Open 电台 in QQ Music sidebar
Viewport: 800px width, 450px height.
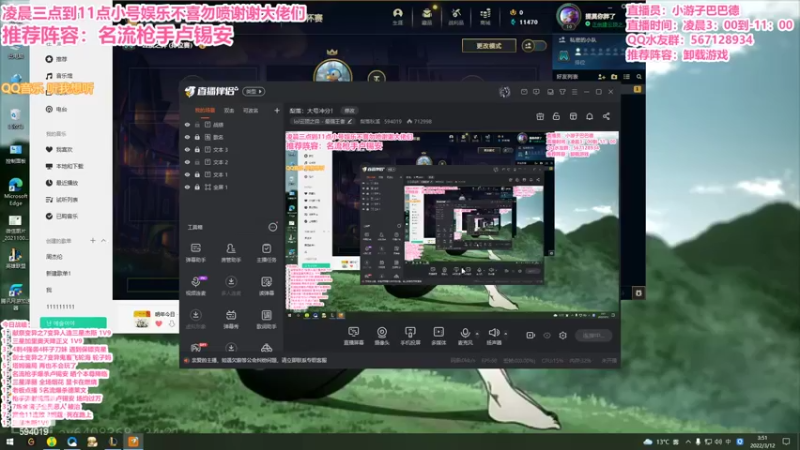pyautogui.click(x=56, y=109)
